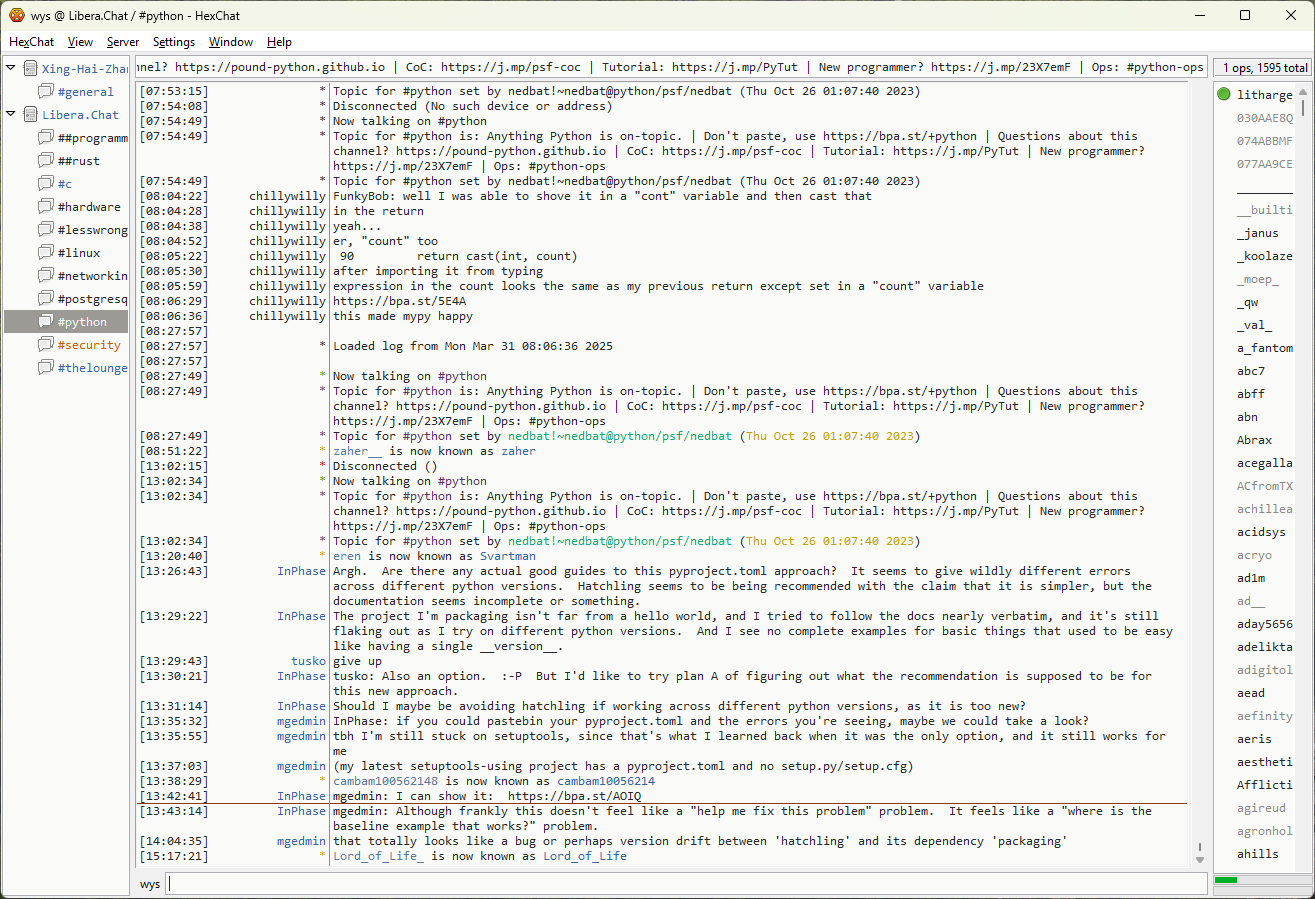This screenshot has height=899, width=1315.
Task: Open the https://bpa.st/5E4A paste link
Action: [x=399, y=301]
